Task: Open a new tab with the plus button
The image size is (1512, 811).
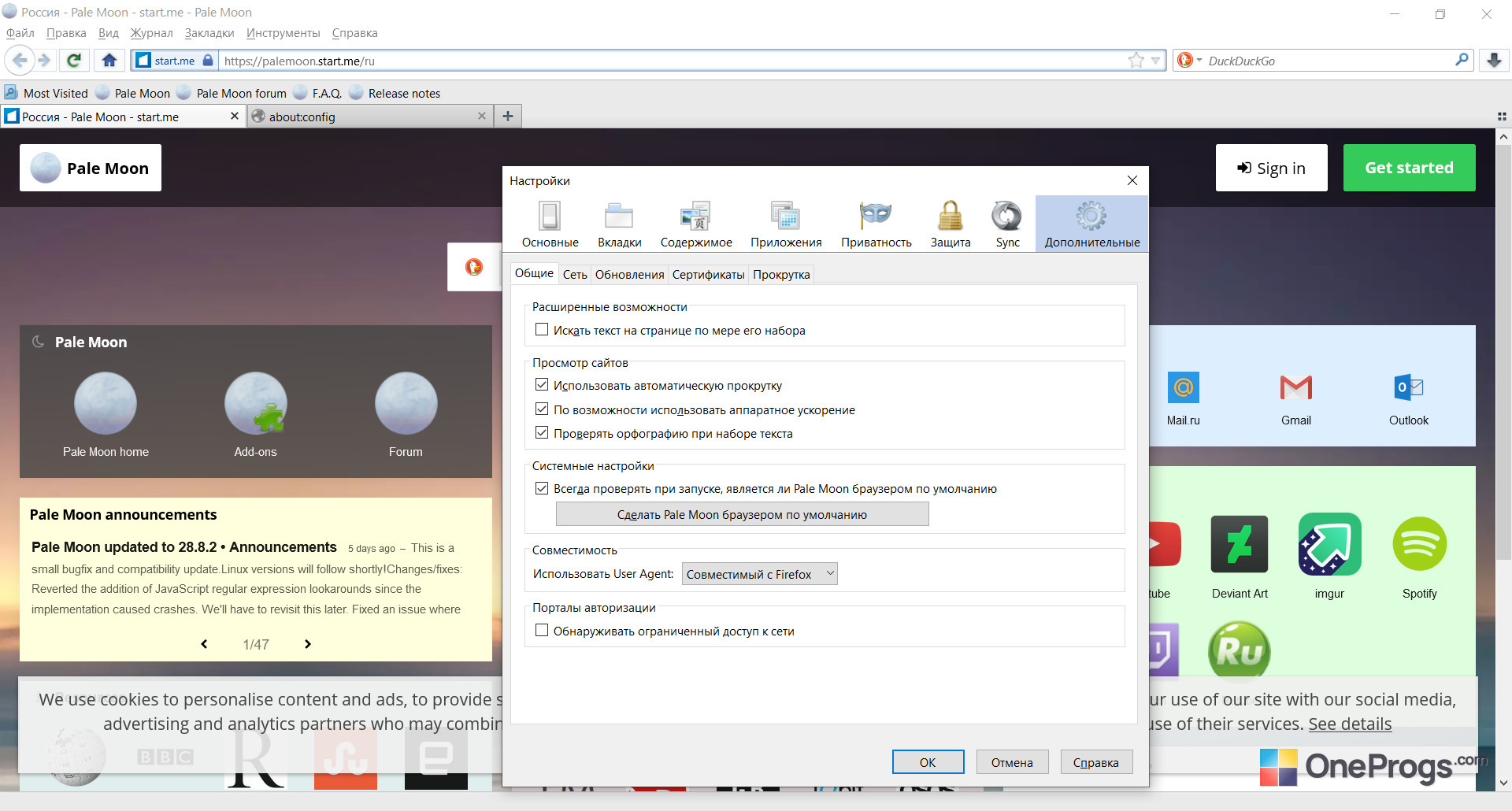Action: [508, 117]
